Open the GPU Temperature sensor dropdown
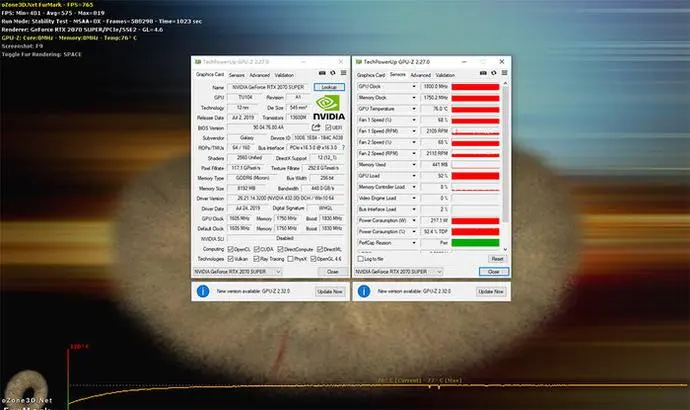The image size is (690, 410). coord(414,109)
